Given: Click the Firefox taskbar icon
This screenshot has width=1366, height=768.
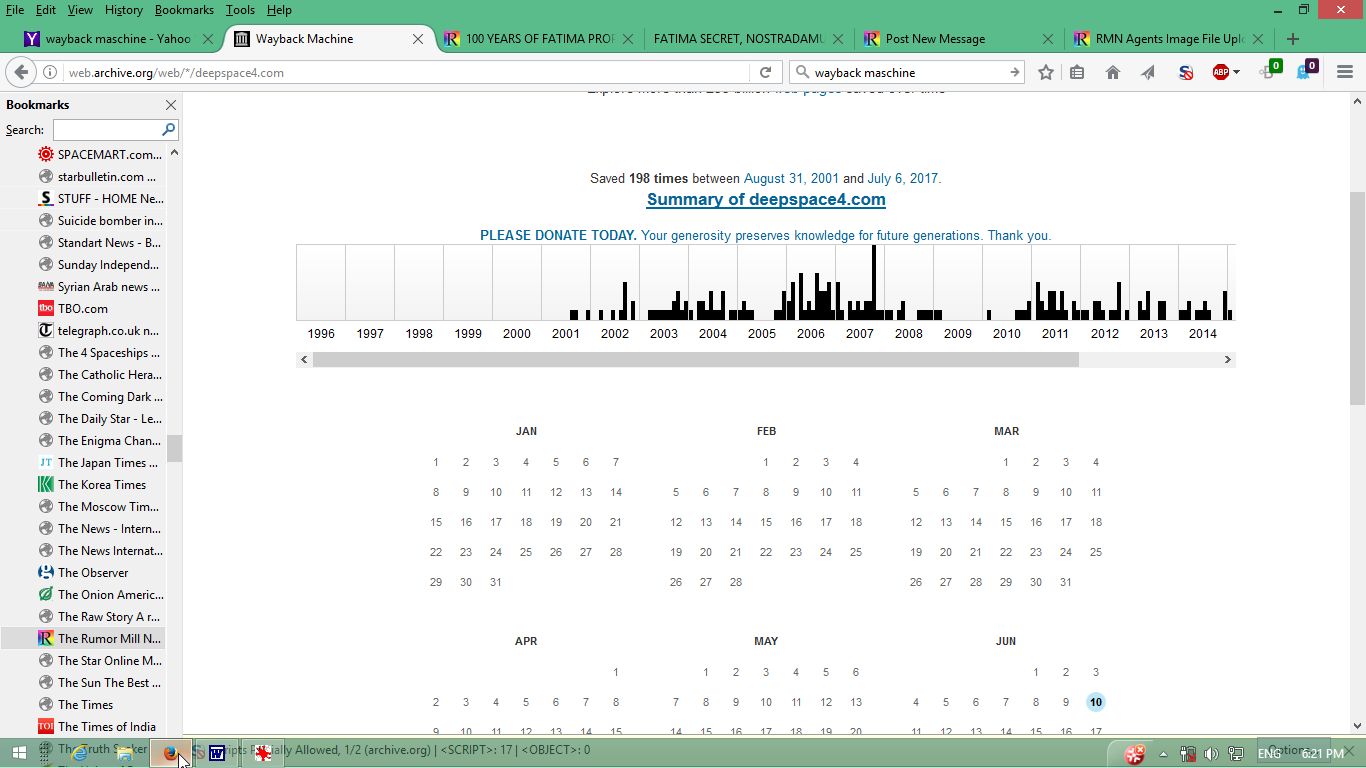Looking at the screenshot, I should pos(170,754).
